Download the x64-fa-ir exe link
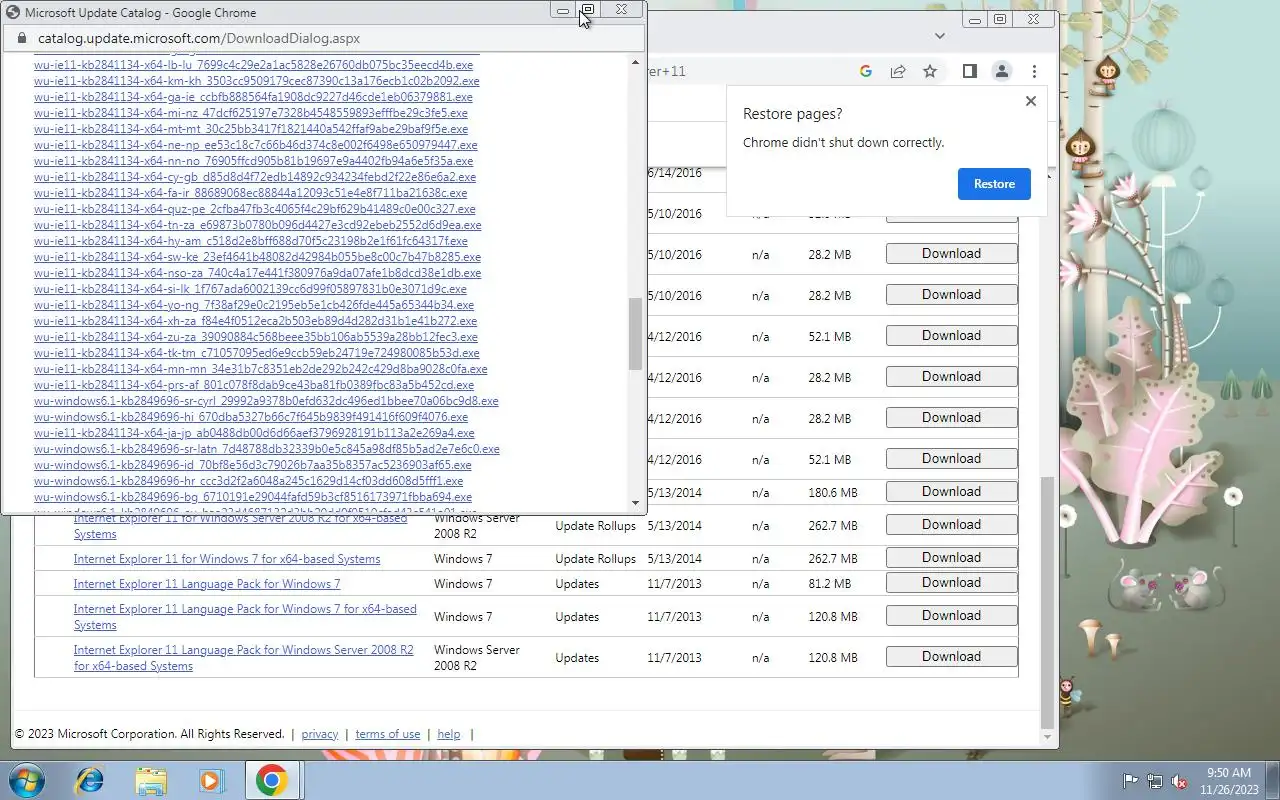The width and height of the screenshot is (1280, 800). [x=250, y=193]
